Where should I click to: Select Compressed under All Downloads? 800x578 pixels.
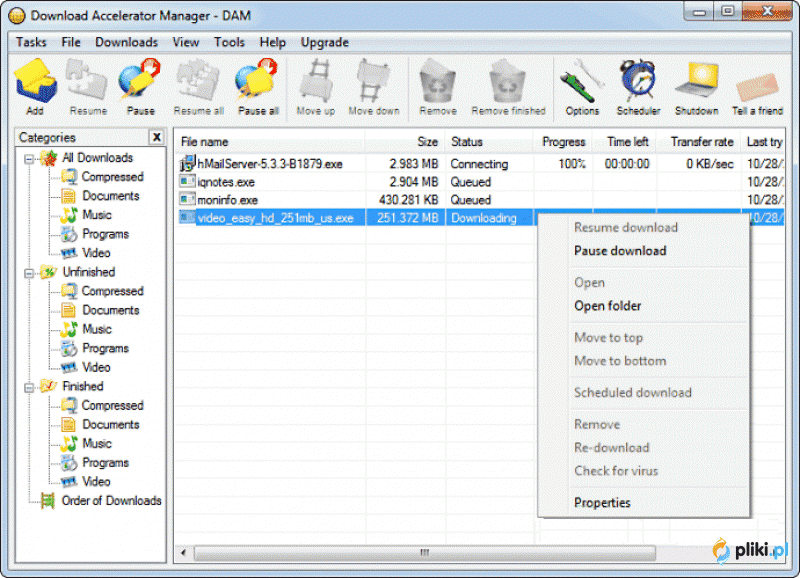[103, 177]
